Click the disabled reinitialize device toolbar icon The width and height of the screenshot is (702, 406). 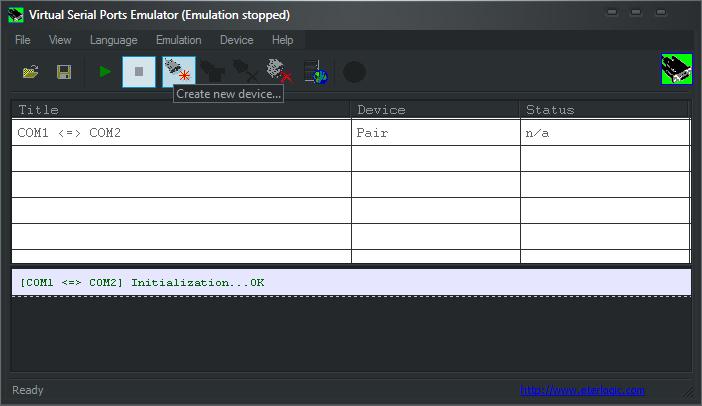point(212,72)
